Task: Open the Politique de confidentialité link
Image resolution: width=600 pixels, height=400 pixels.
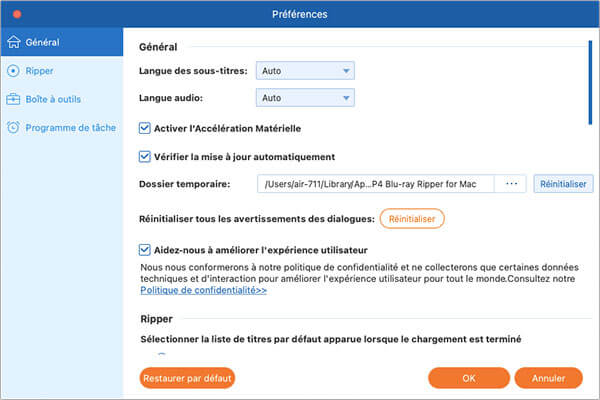Action: (x=204, y=289)
